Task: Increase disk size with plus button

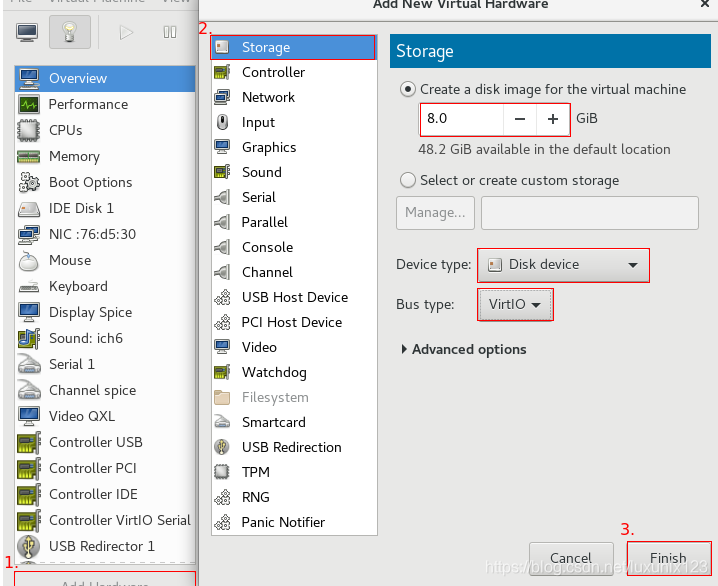Action: pos(553,119)
